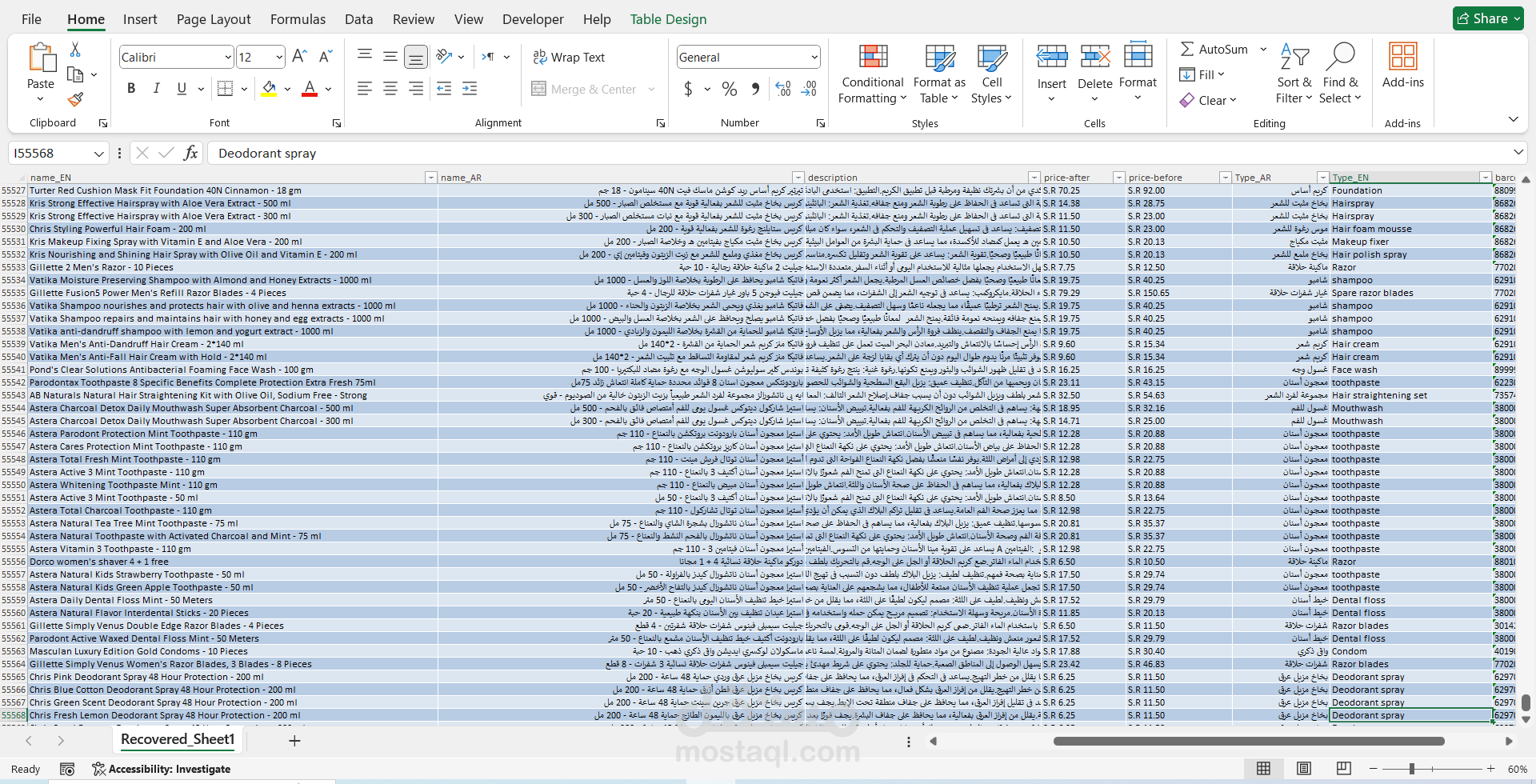Toggle Italic formatting

tap(157, 89)
